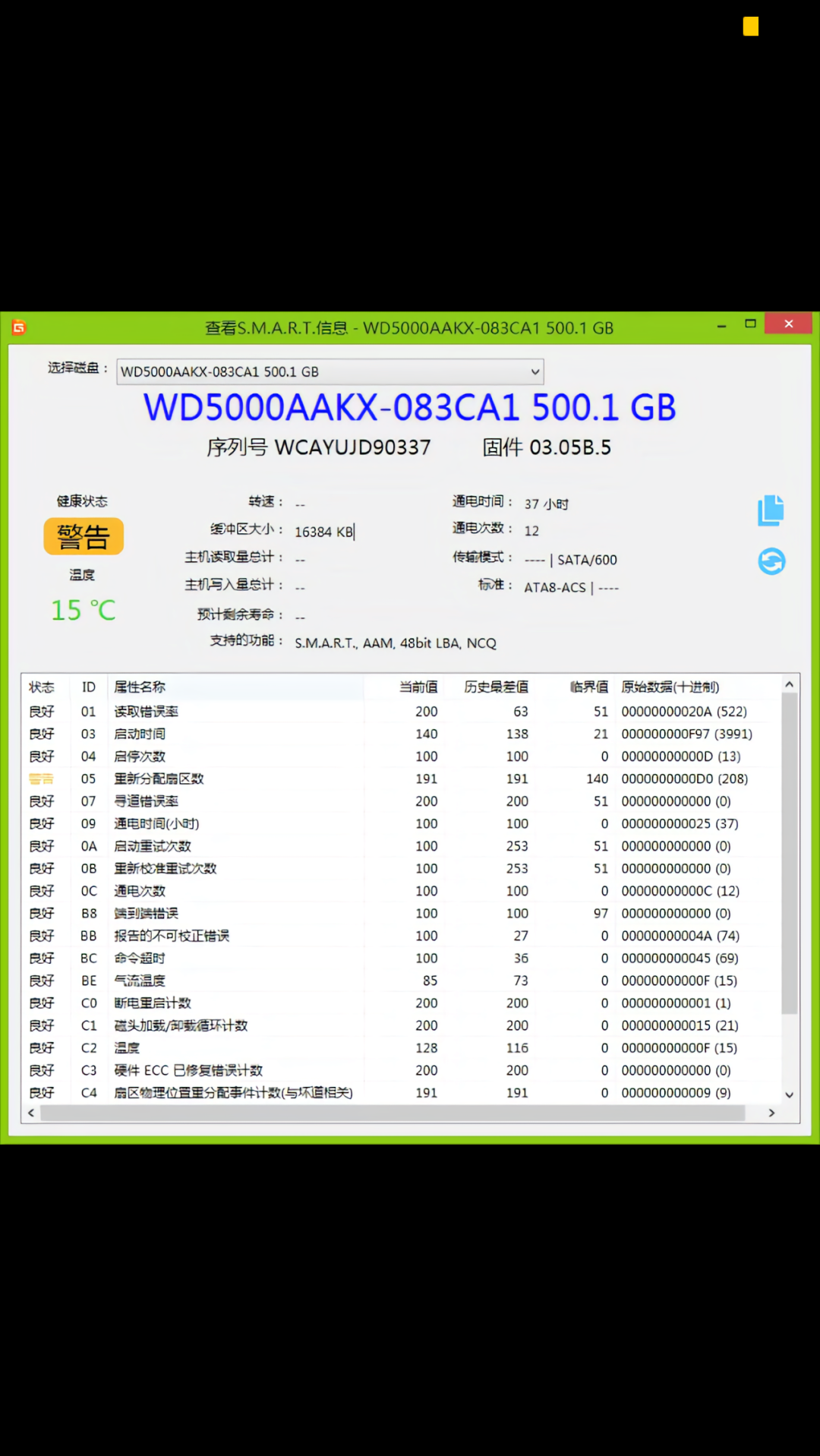820x1456 pixels.
Task: Click the 当前值 column header
Action: pos(418,687)
